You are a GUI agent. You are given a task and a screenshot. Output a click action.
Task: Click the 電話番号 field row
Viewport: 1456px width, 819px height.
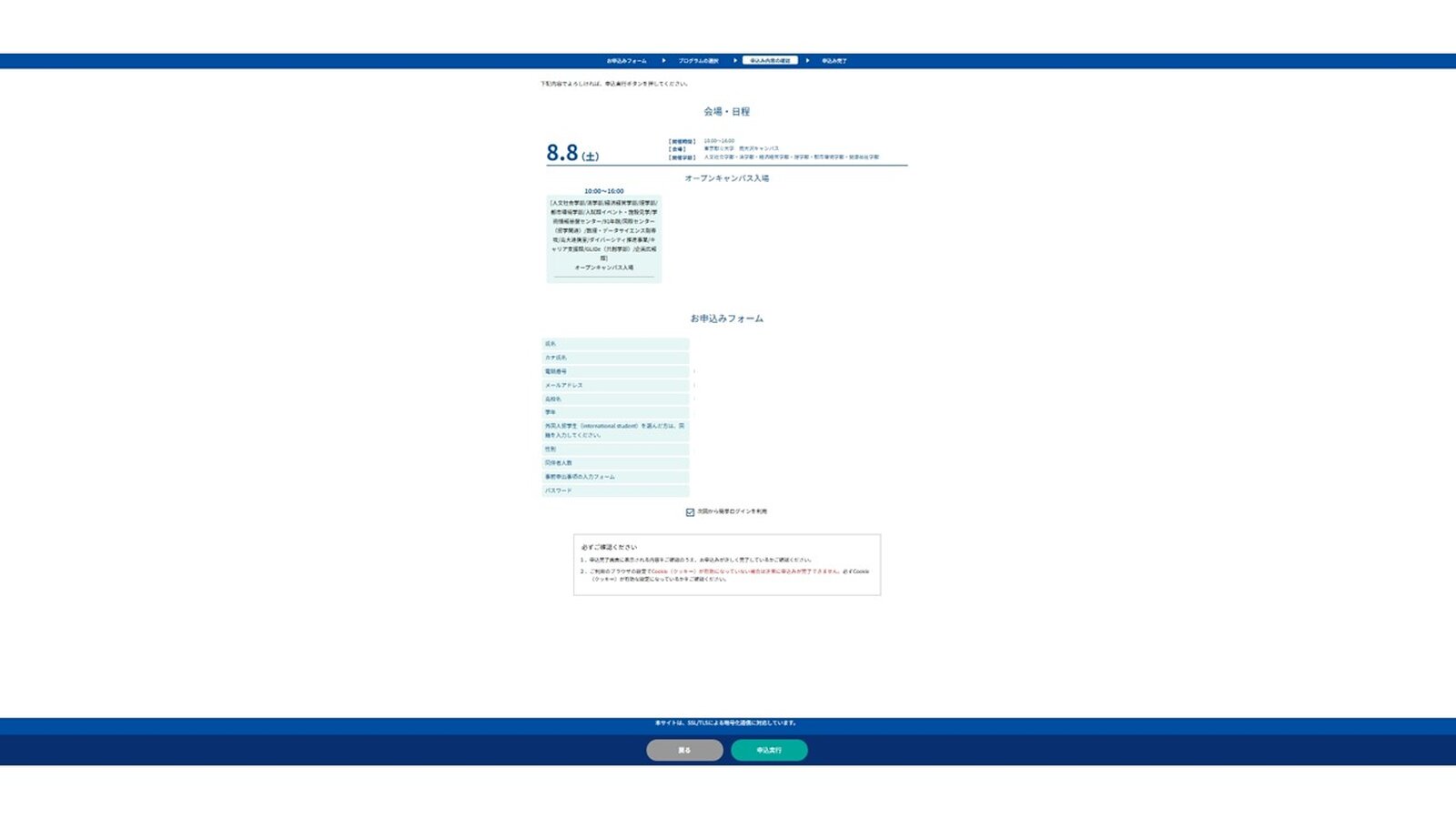(x=615, y=372)
